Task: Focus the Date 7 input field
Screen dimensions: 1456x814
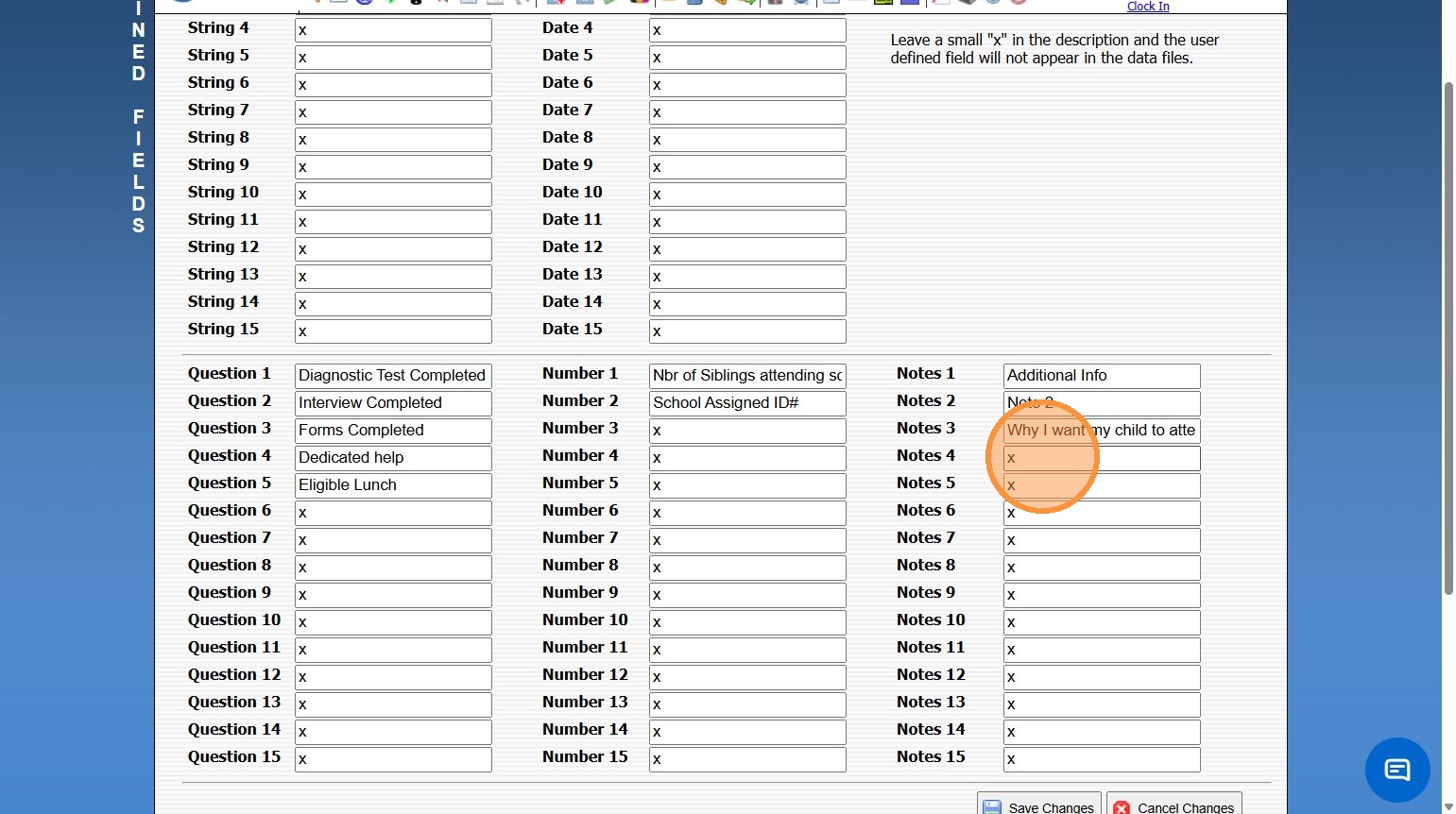Action: (x=747, y=112)
